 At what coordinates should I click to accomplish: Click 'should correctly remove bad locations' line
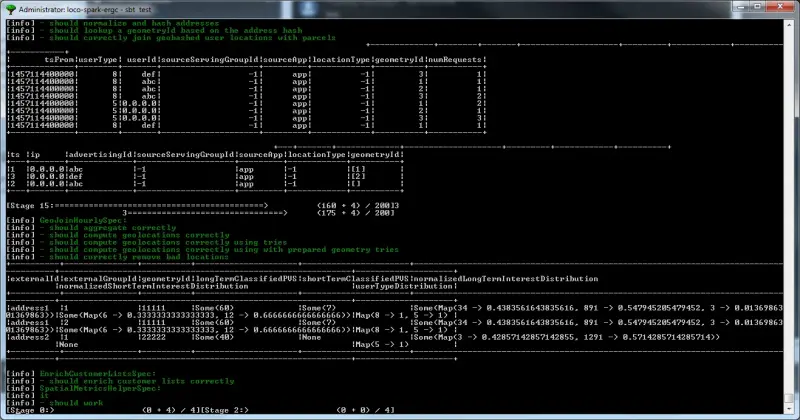pyautogui.click(x=139, y=257)
